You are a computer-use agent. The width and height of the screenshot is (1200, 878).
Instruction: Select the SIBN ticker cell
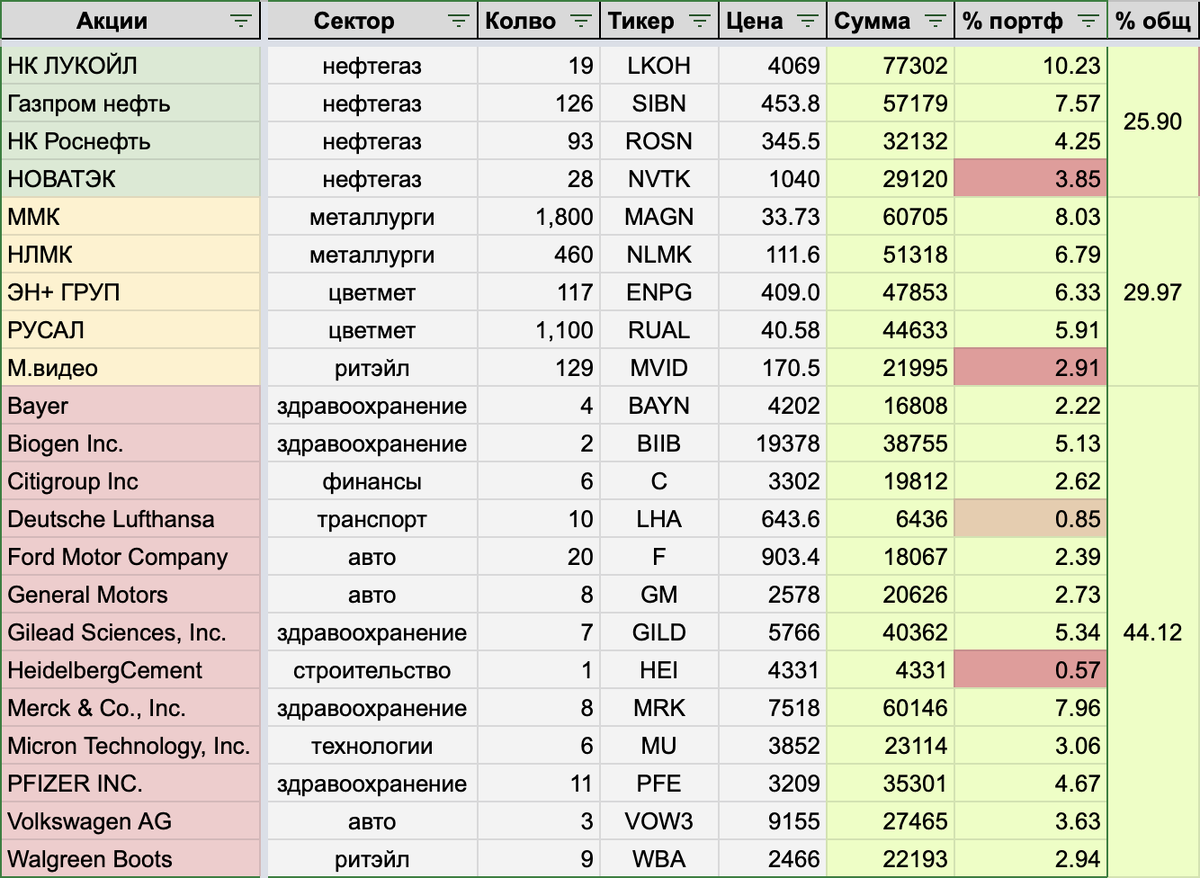point(659,104)
